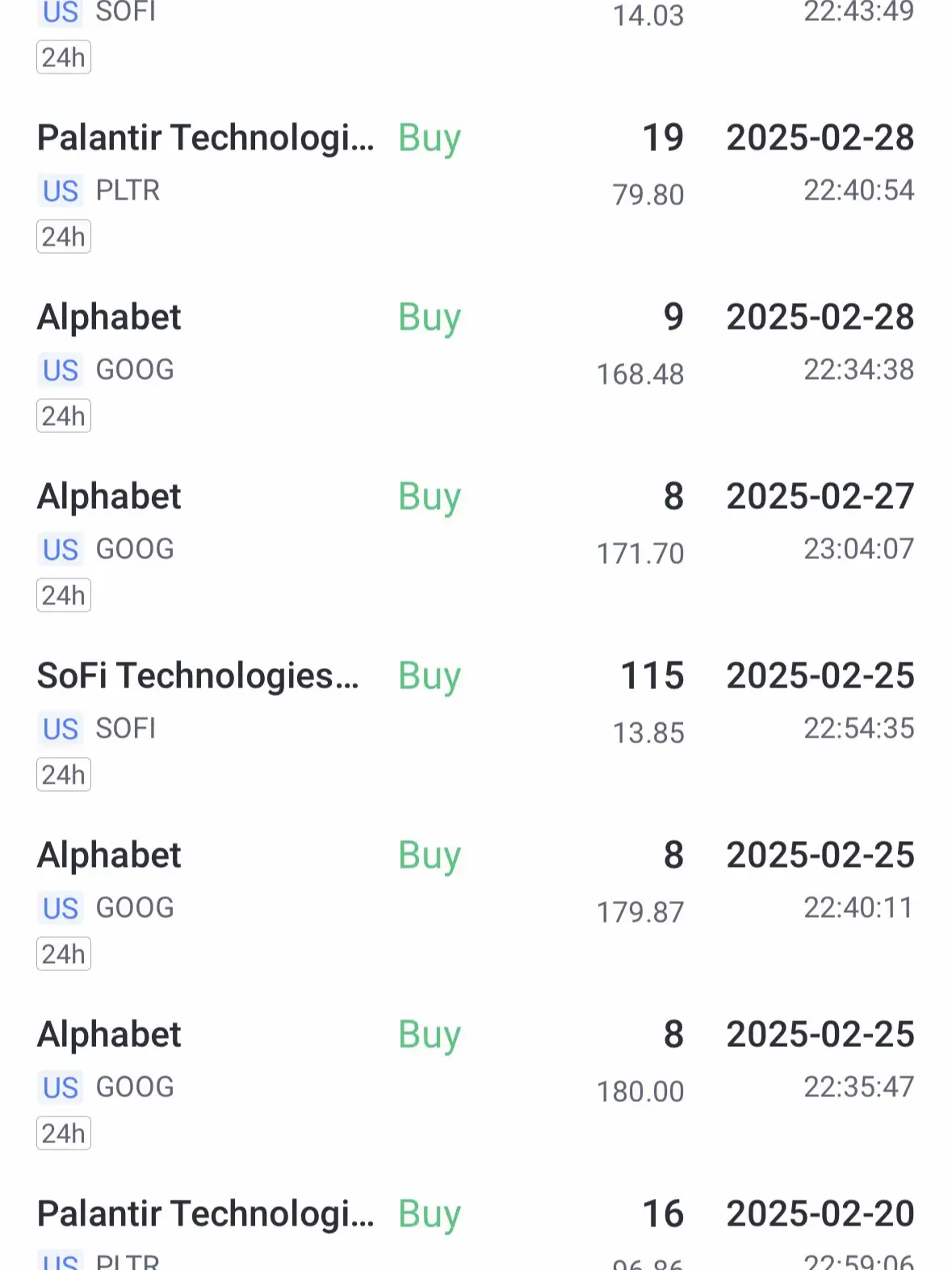Tap the 22:54:35 timestamp on the SoFi order
The width and height of the screenshot is (952, 1270).
click(858, 729)
